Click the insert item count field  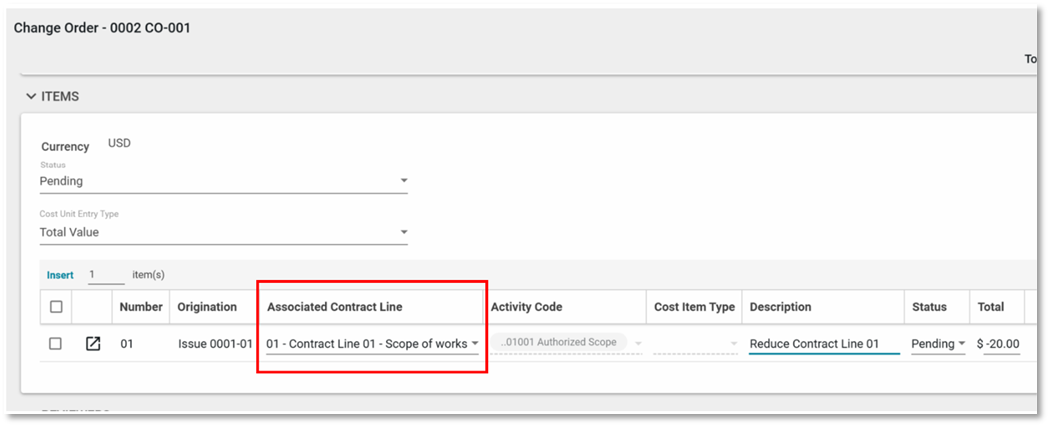point(105,274)
